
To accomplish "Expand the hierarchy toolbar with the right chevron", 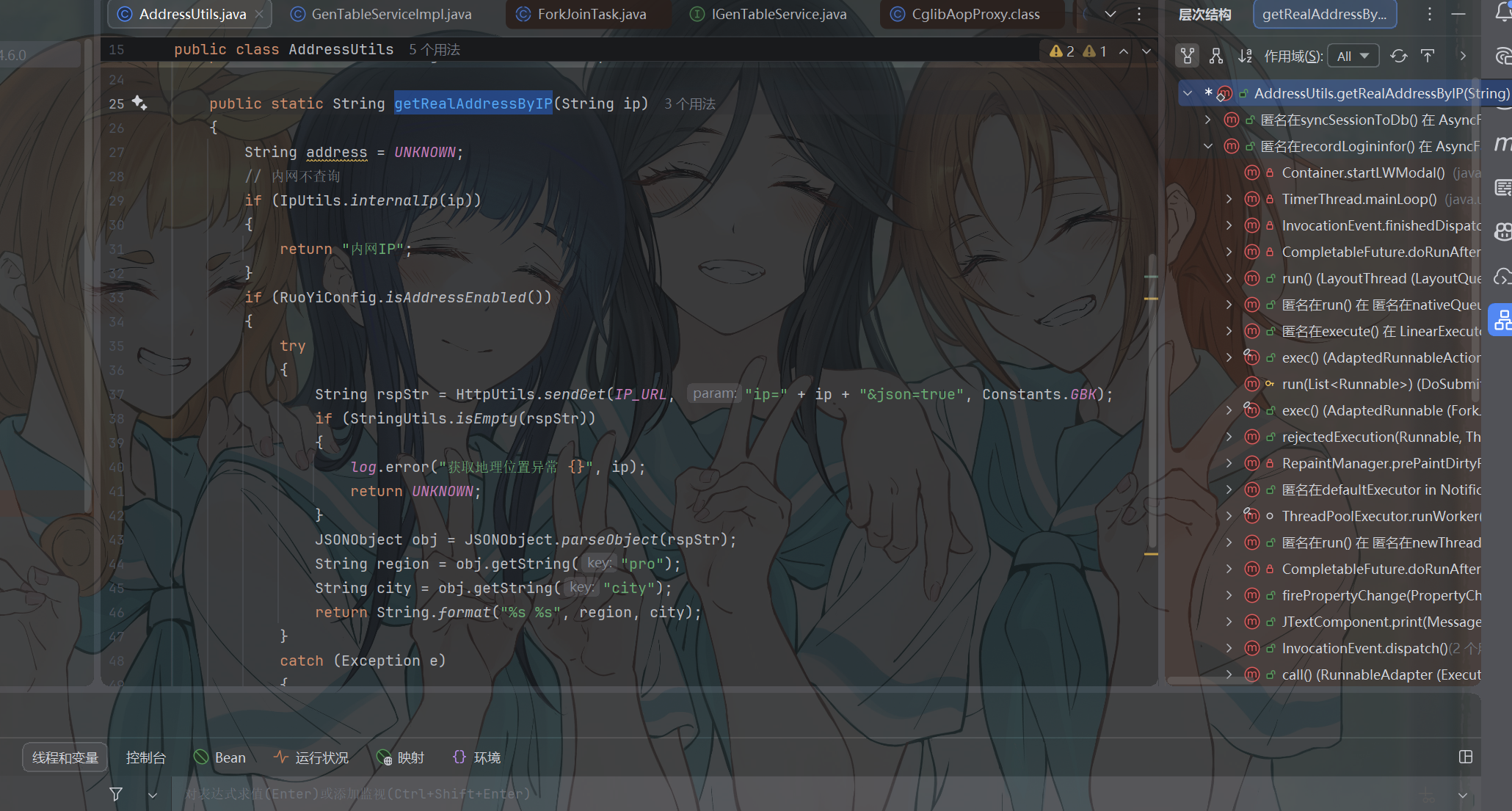I will pos(1463,56).
